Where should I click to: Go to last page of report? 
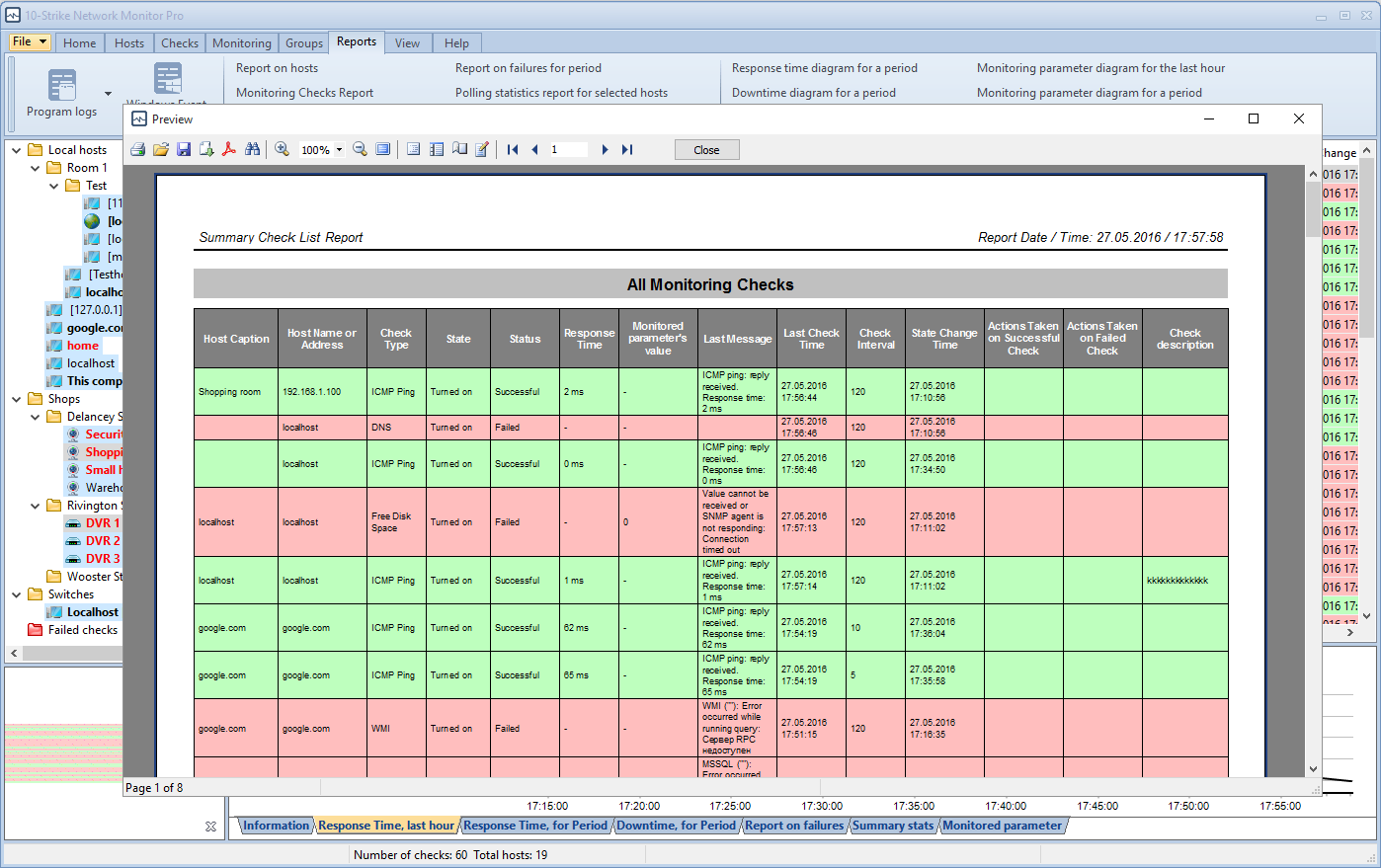[x=627, y=149]
